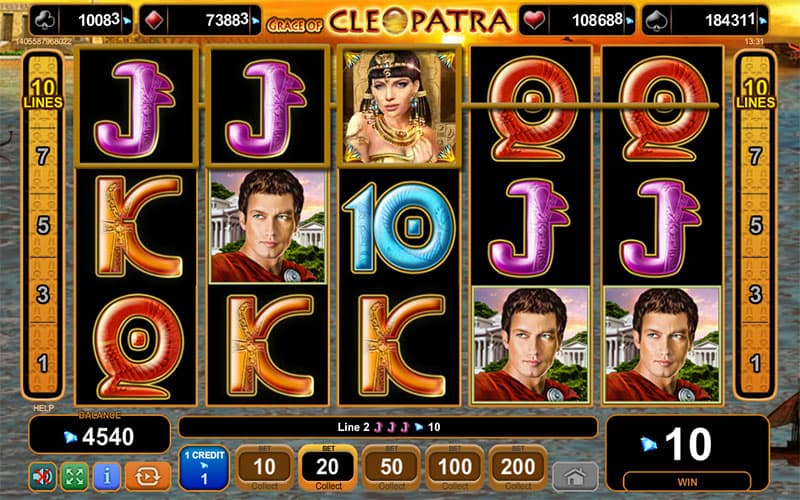Open the diamonds jackpot counter
The height and width of the screenshot is (500, 800).
click(200, 20)
